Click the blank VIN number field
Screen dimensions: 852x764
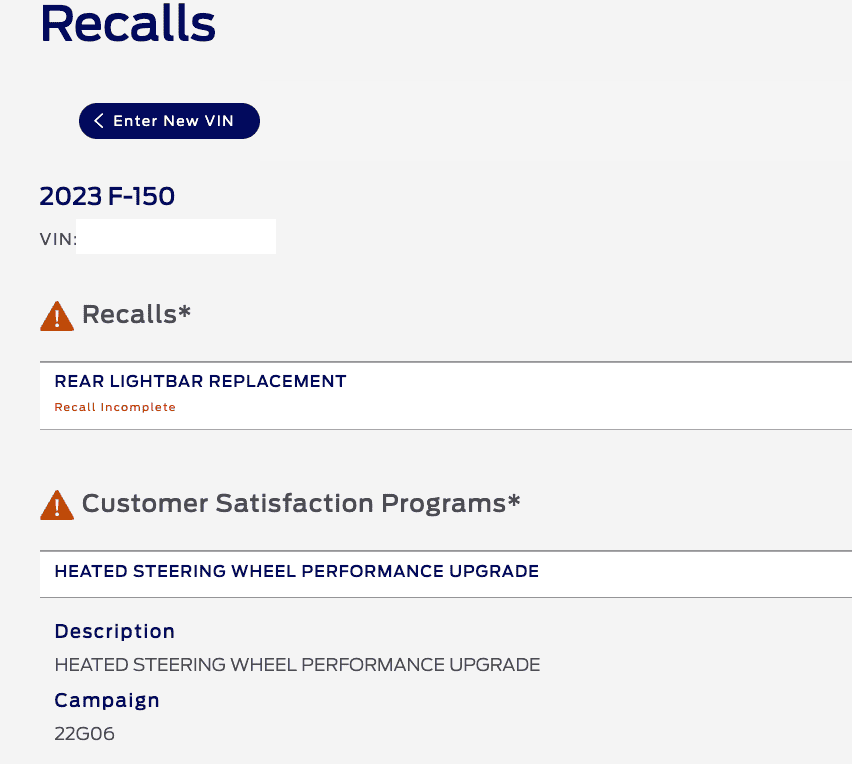pyautogui.click(x=176, y=238)
